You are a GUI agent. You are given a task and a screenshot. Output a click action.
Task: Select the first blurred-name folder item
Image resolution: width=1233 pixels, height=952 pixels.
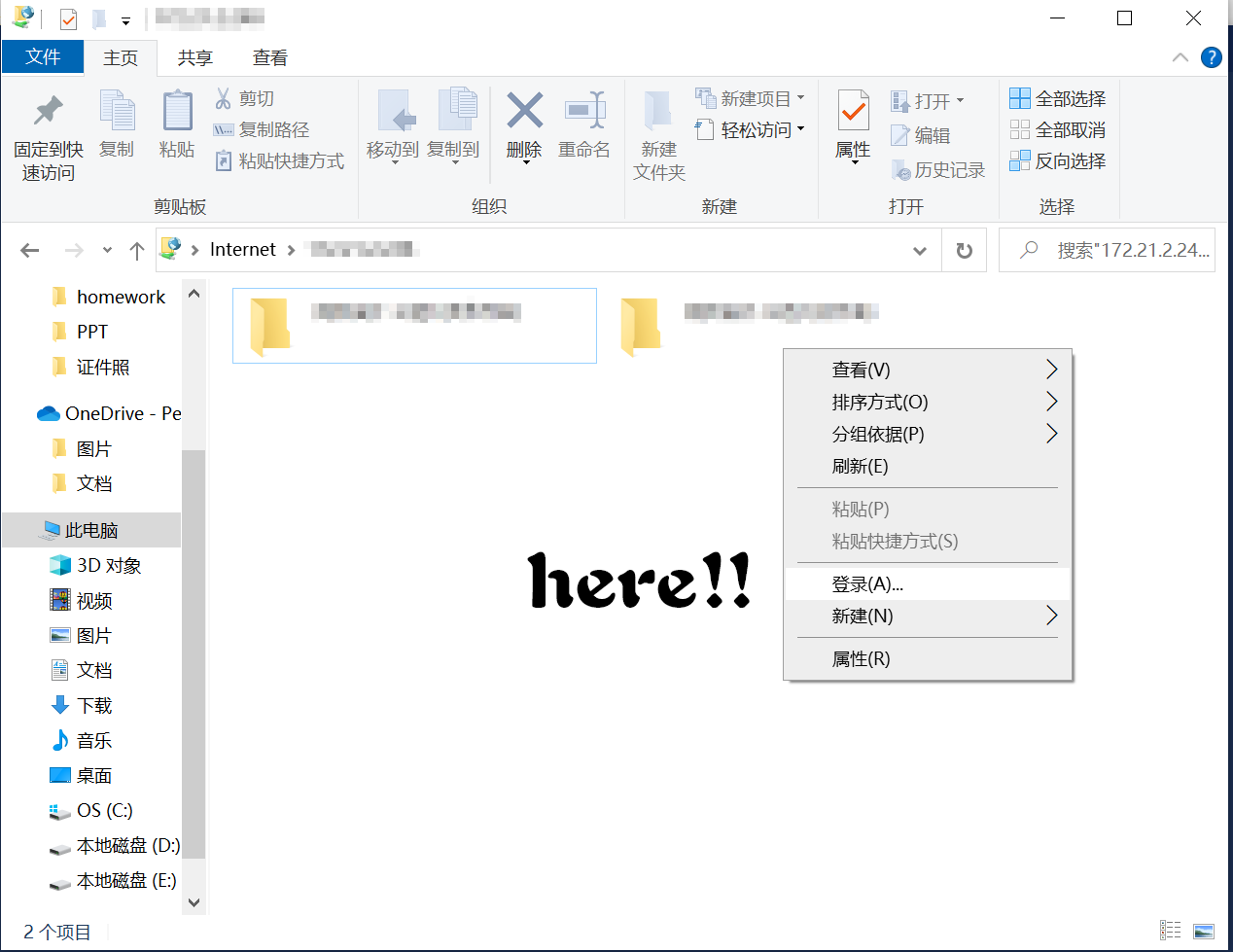coord(414,326)
